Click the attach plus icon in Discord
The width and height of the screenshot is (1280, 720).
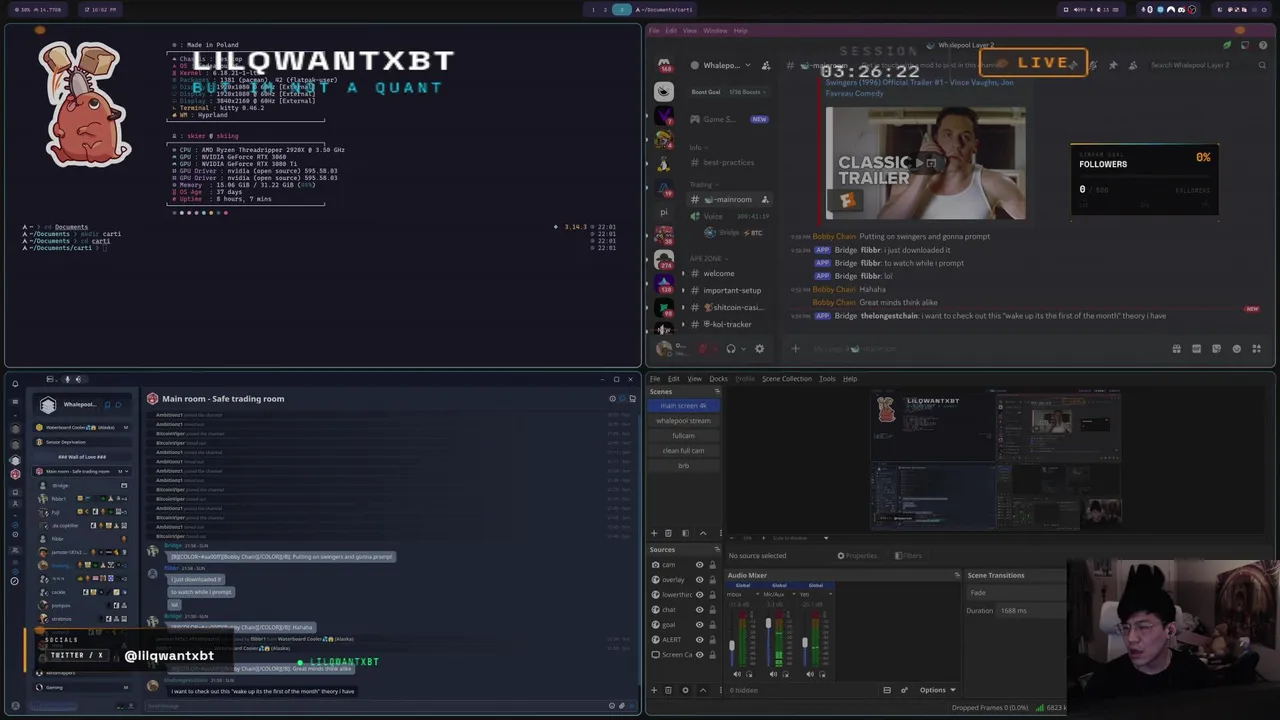(795, 349)
